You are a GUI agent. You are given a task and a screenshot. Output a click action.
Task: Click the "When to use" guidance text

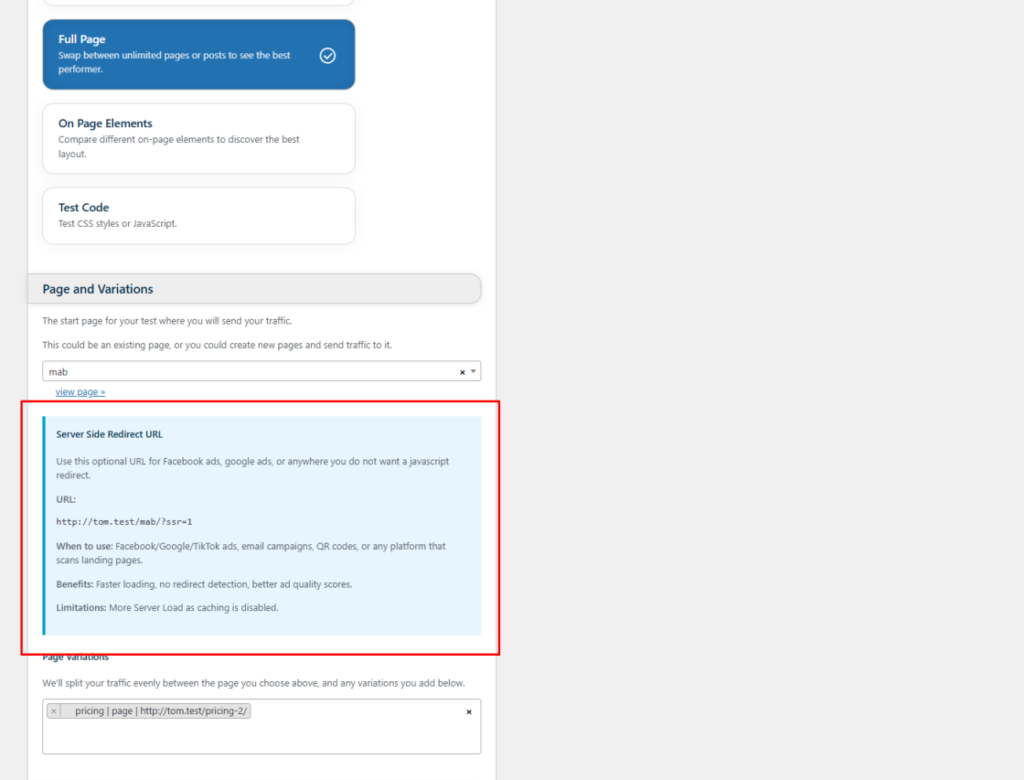[251, 553]
